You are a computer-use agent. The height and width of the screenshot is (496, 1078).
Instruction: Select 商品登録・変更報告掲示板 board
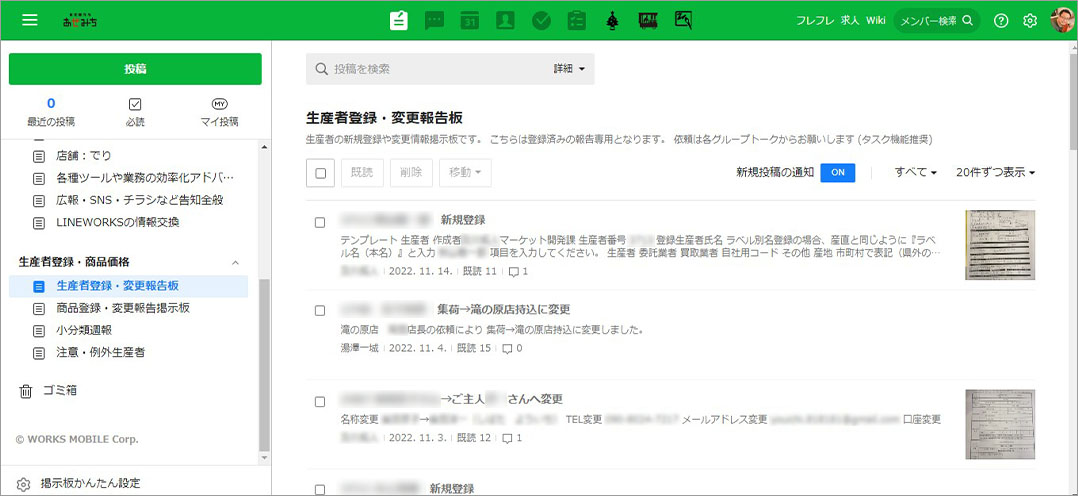[123, 308]
